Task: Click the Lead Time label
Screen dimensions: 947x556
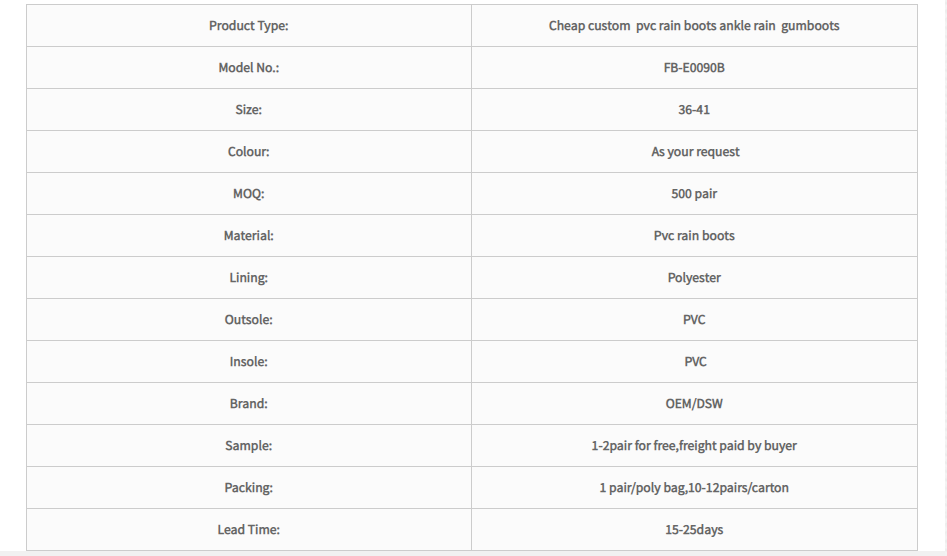Action: pos(249,529)
